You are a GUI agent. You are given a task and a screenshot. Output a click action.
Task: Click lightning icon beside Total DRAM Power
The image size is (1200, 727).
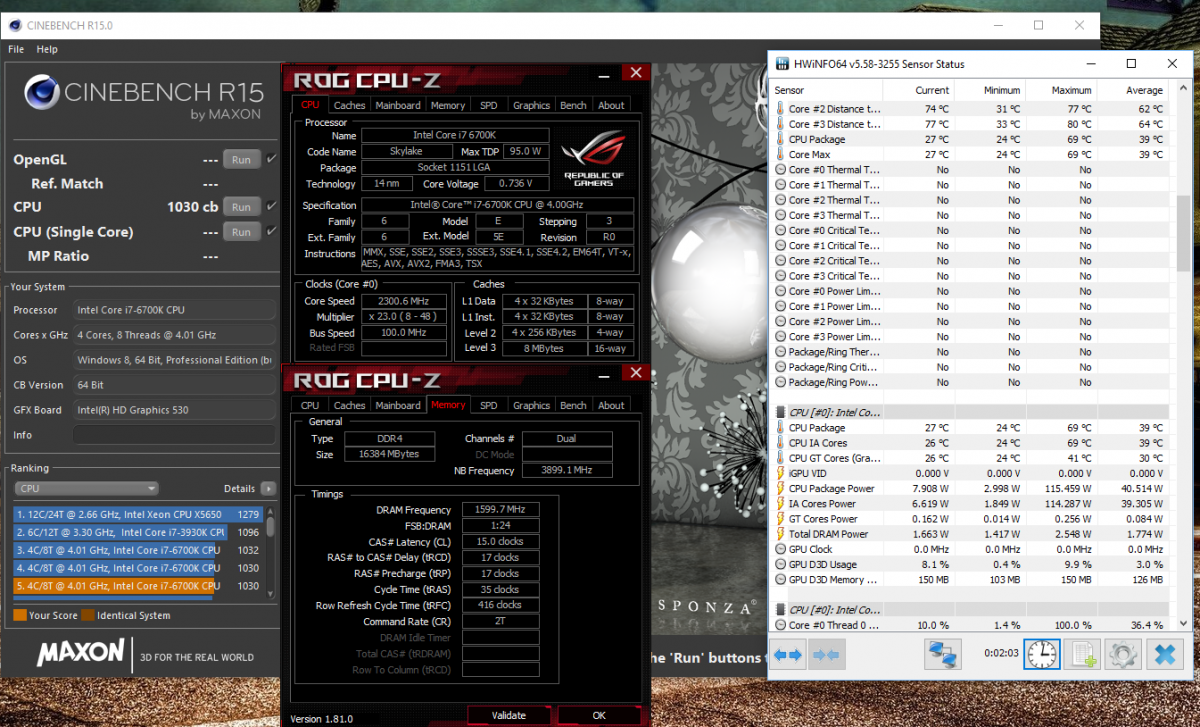(x=781, y=534)
